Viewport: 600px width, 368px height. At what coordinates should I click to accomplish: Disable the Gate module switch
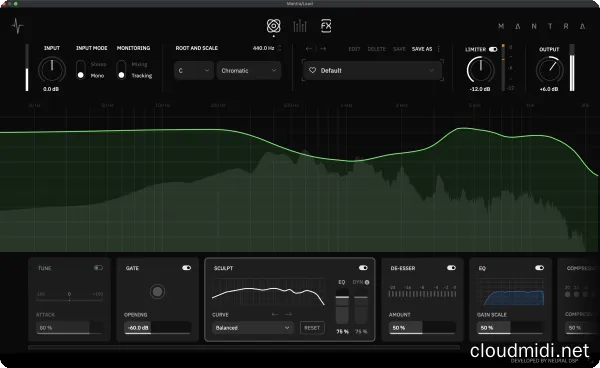click(186, 268)
